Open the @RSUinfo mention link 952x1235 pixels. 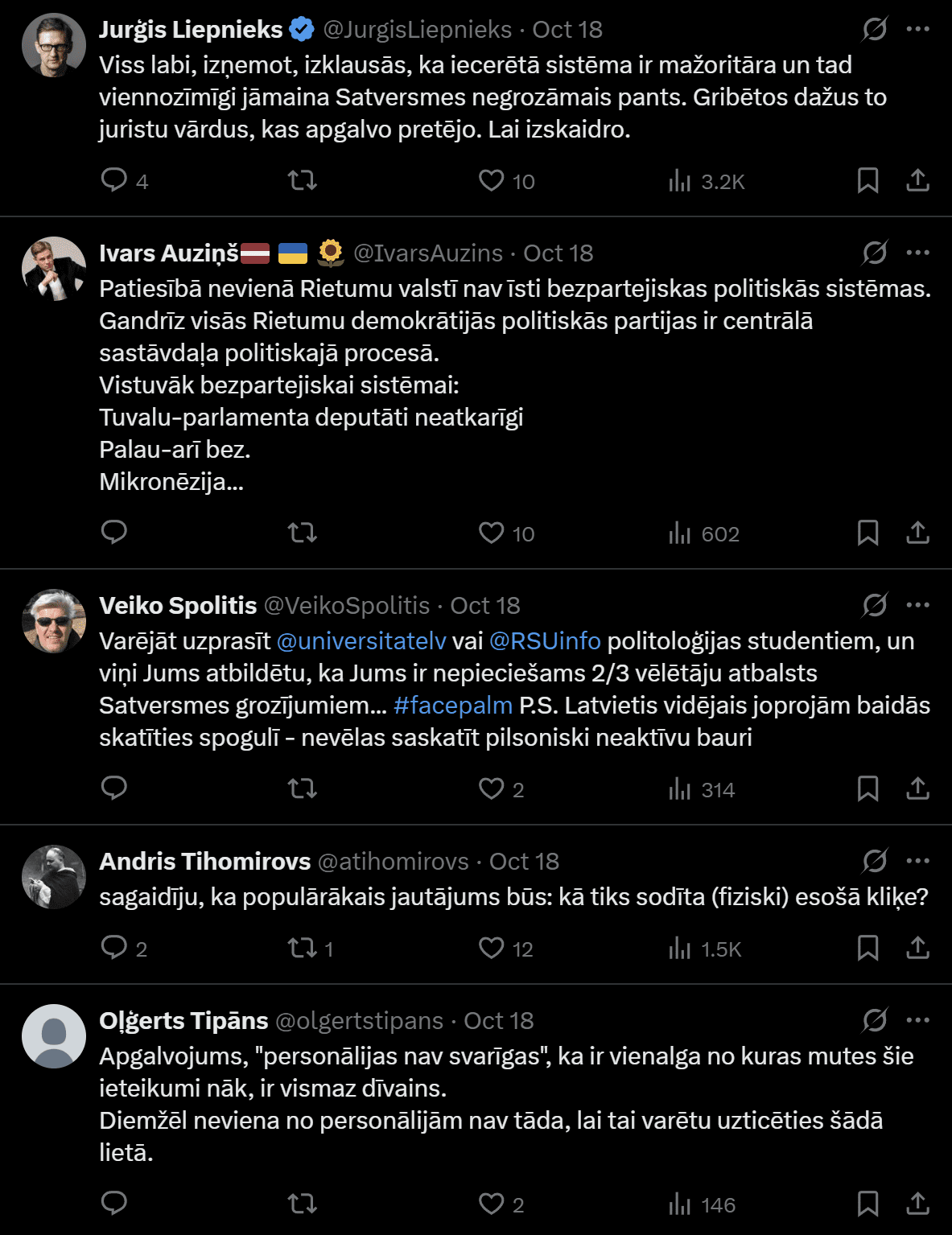[545, 641]
